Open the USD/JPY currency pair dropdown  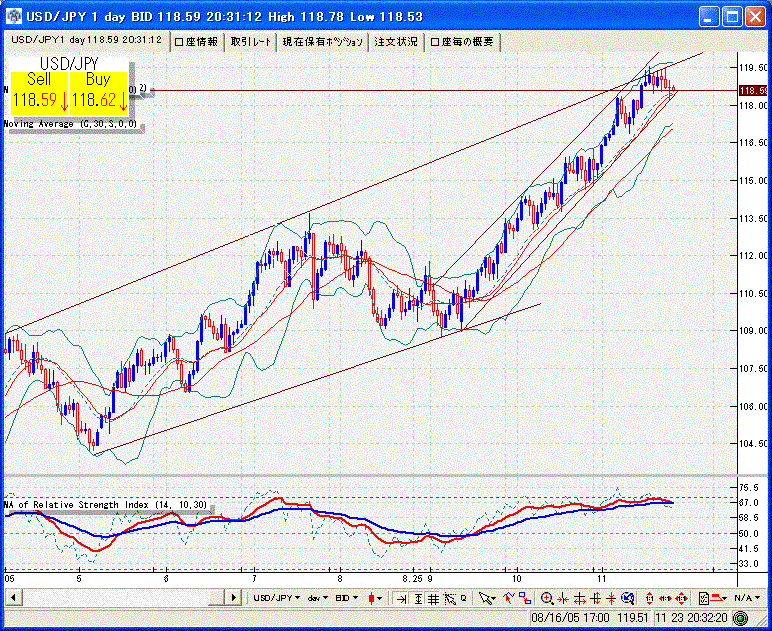pos(277,598)
